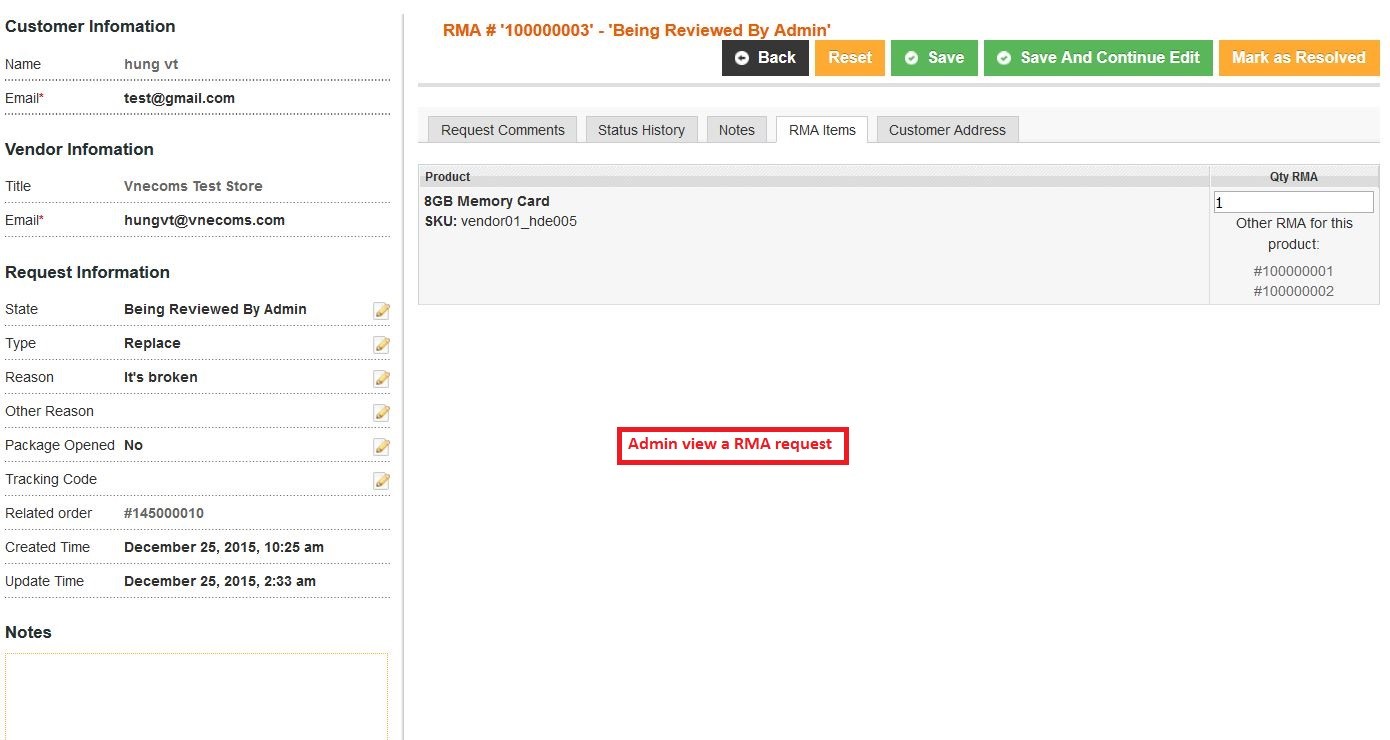
Task: Edit the Type field pencil icon
Action: point(381,345)
